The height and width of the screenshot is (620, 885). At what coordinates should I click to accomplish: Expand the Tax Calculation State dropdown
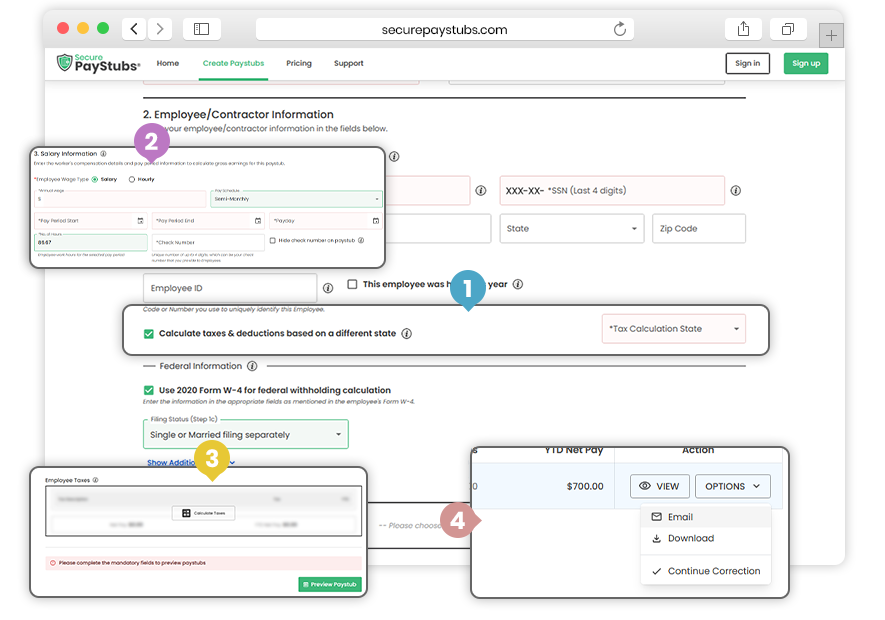tap(673, 328)
